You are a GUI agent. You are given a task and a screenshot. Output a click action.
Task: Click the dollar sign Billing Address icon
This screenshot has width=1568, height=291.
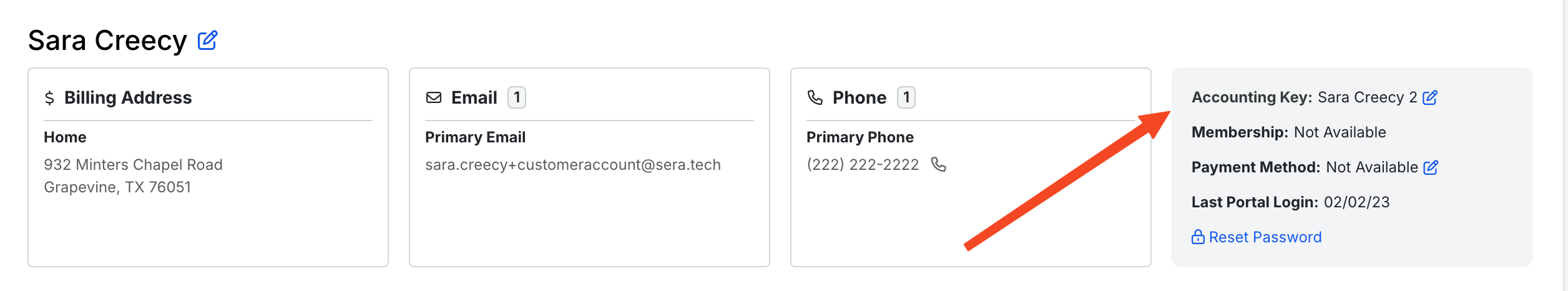pos(49,98)
